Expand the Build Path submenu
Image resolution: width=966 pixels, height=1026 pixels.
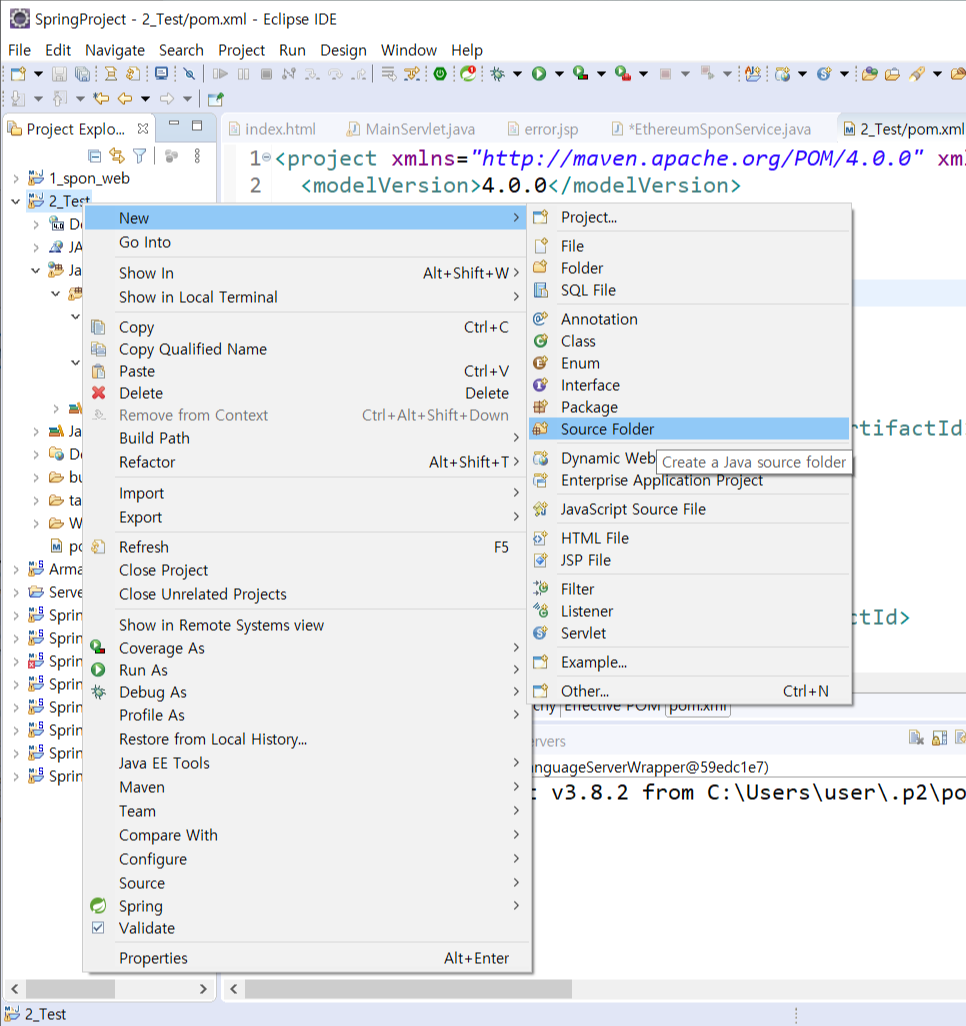[x=306, y=438]
